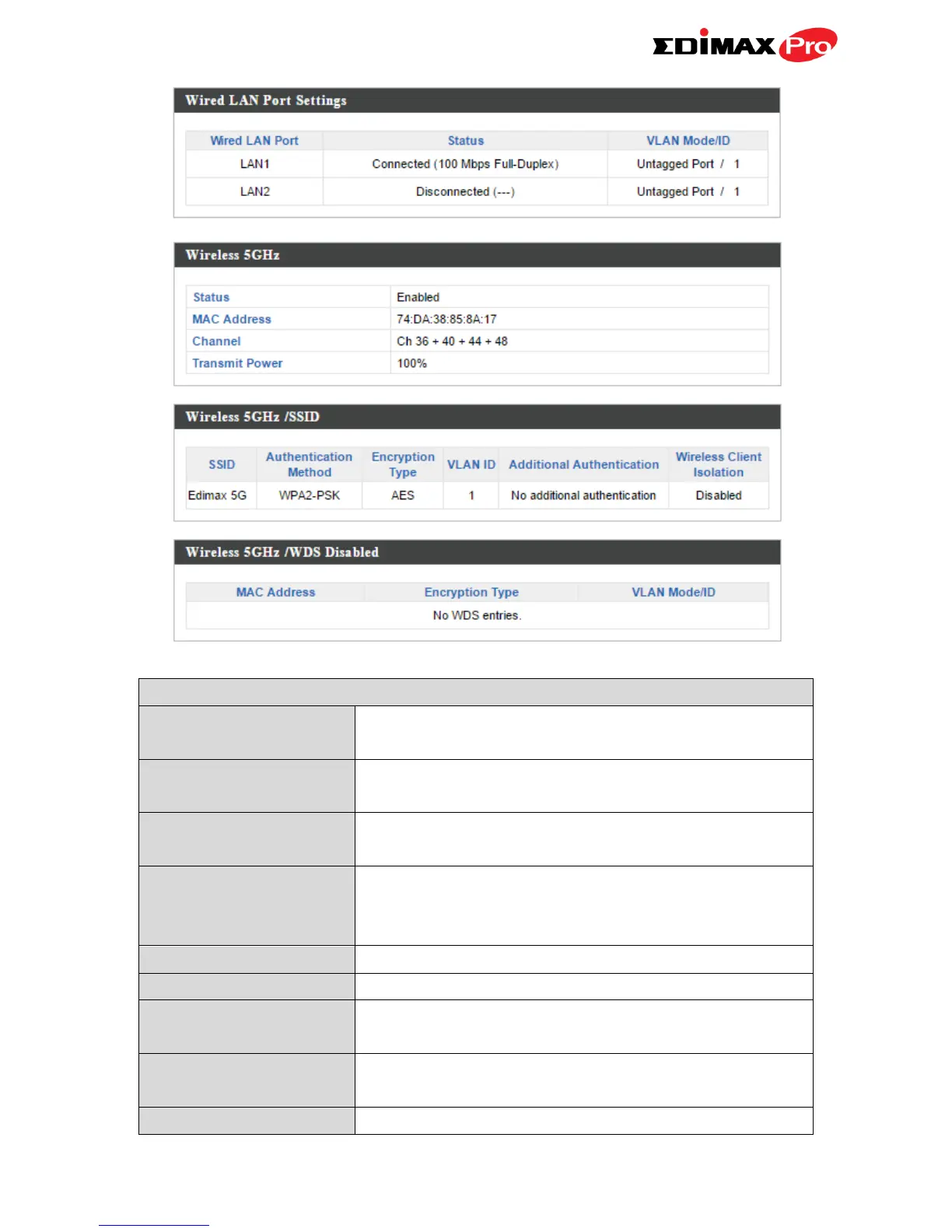Click the Authentication Method column header
This screenshot has width=952, height=1232.
pos(309,464)
